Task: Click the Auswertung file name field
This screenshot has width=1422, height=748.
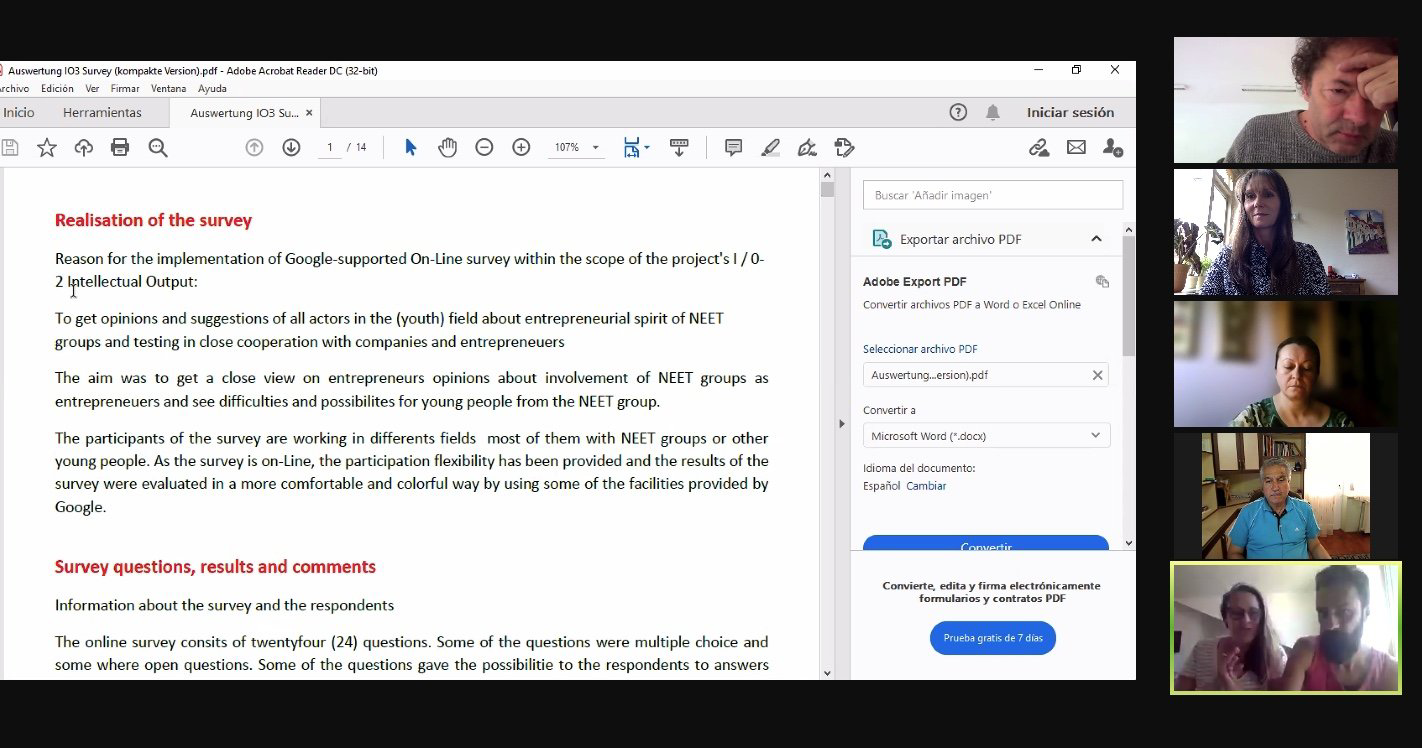Action: point(986,375)
